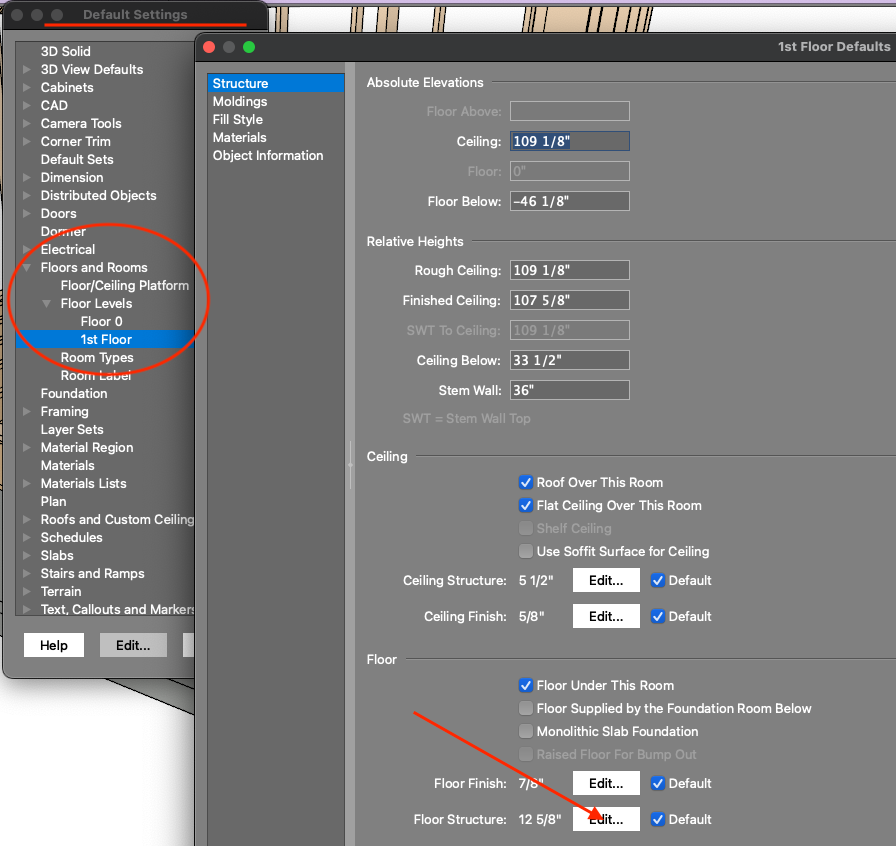Screen dimensions: 896x846
Task: Open the Fill Style panel
Action: tap(238, 119)
